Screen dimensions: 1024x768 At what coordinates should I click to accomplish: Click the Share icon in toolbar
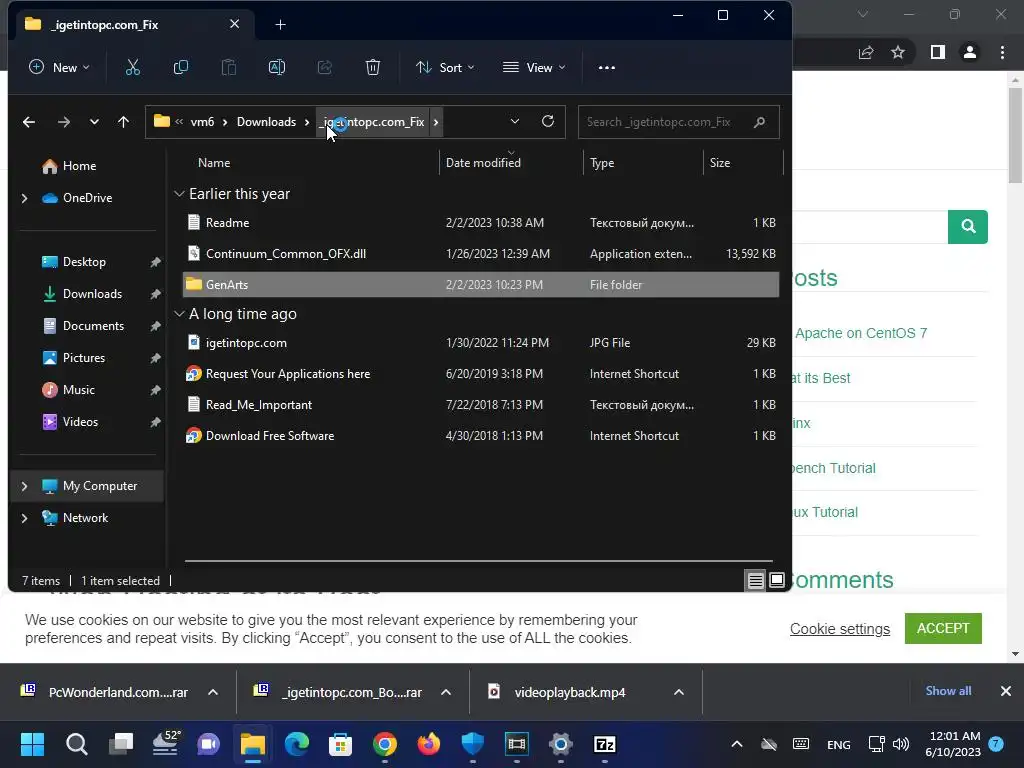[x=325, y=67]
